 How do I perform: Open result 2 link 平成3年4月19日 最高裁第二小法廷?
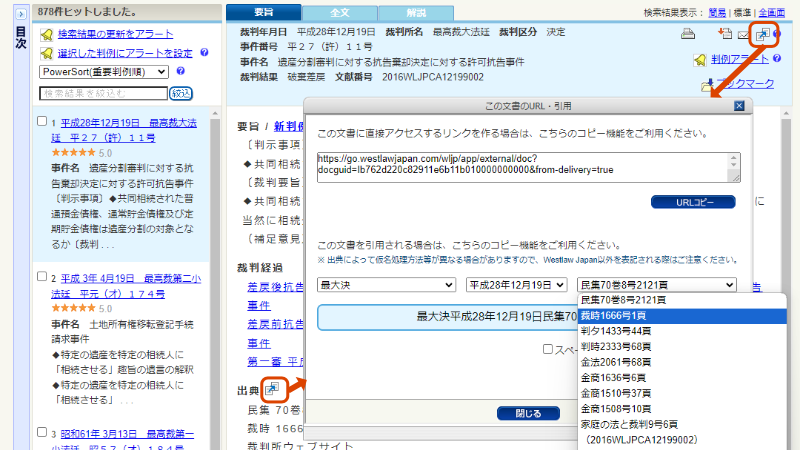(x=126, y=286)
